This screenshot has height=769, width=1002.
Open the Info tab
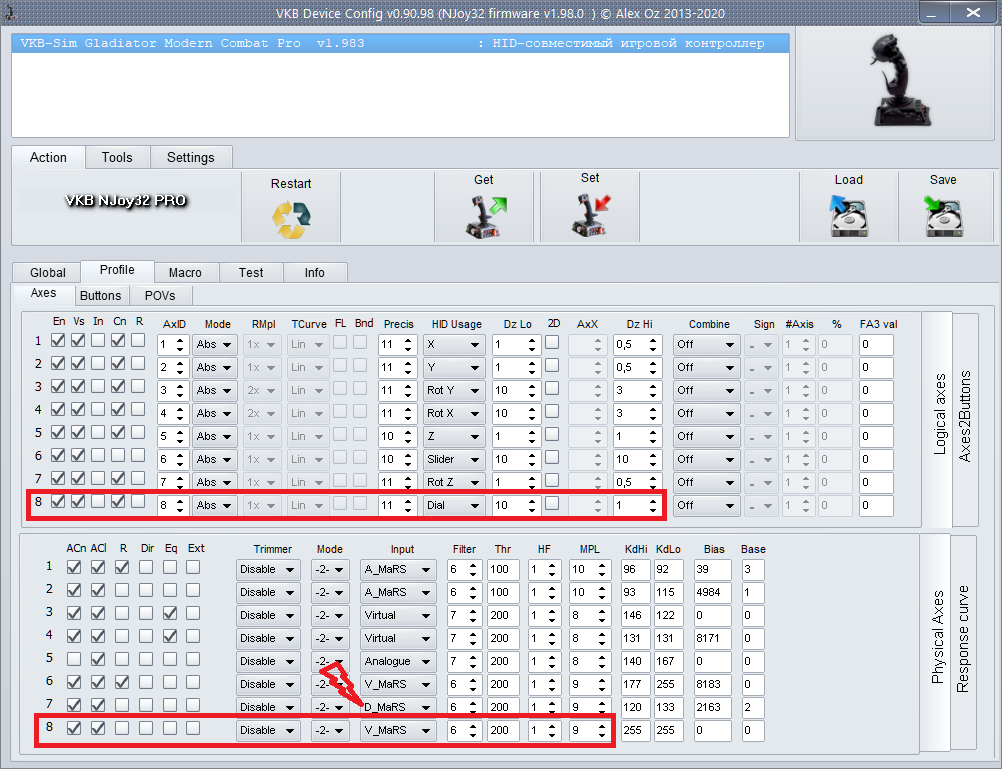click(314, 272)
